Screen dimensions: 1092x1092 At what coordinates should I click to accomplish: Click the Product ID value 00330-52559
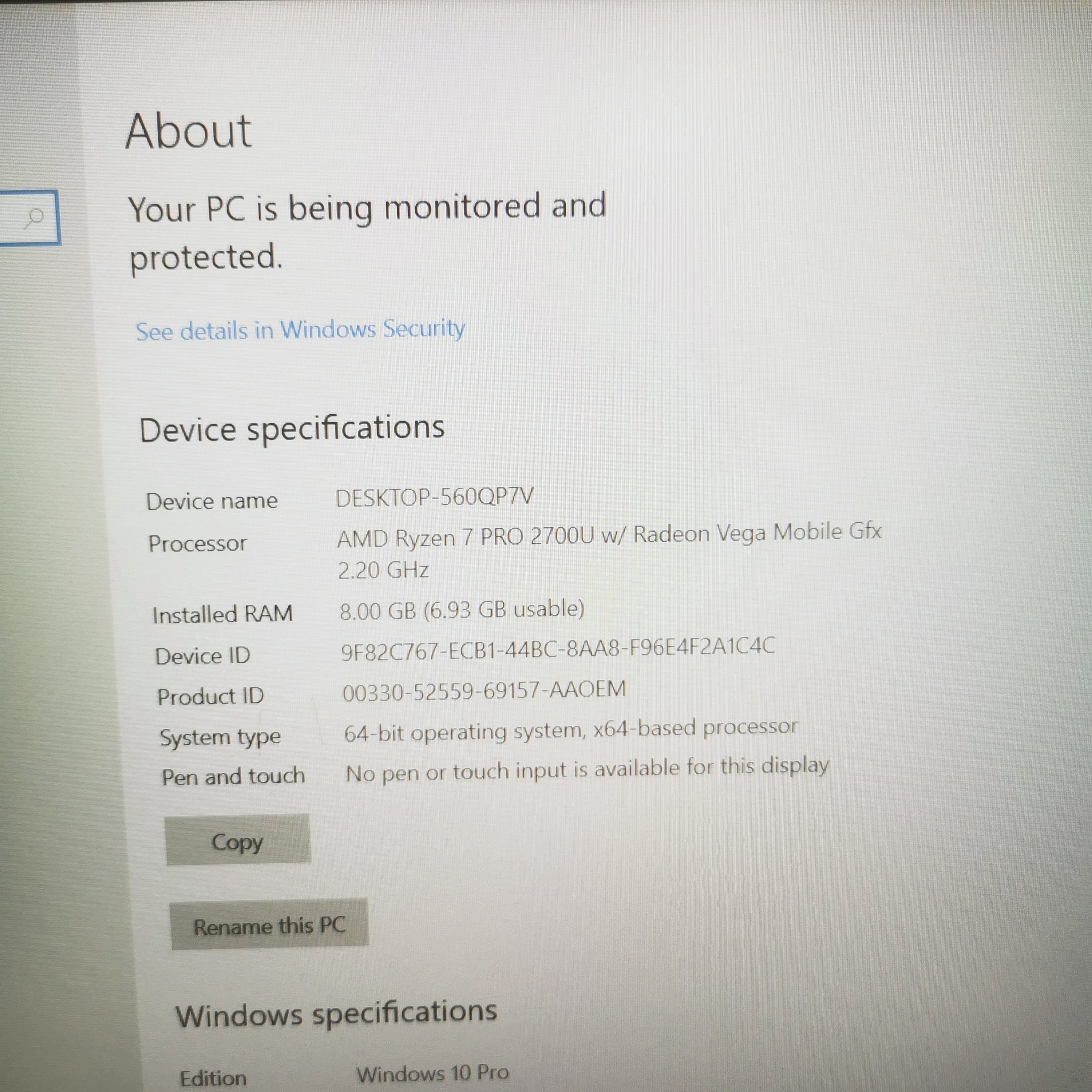(484, 690)
